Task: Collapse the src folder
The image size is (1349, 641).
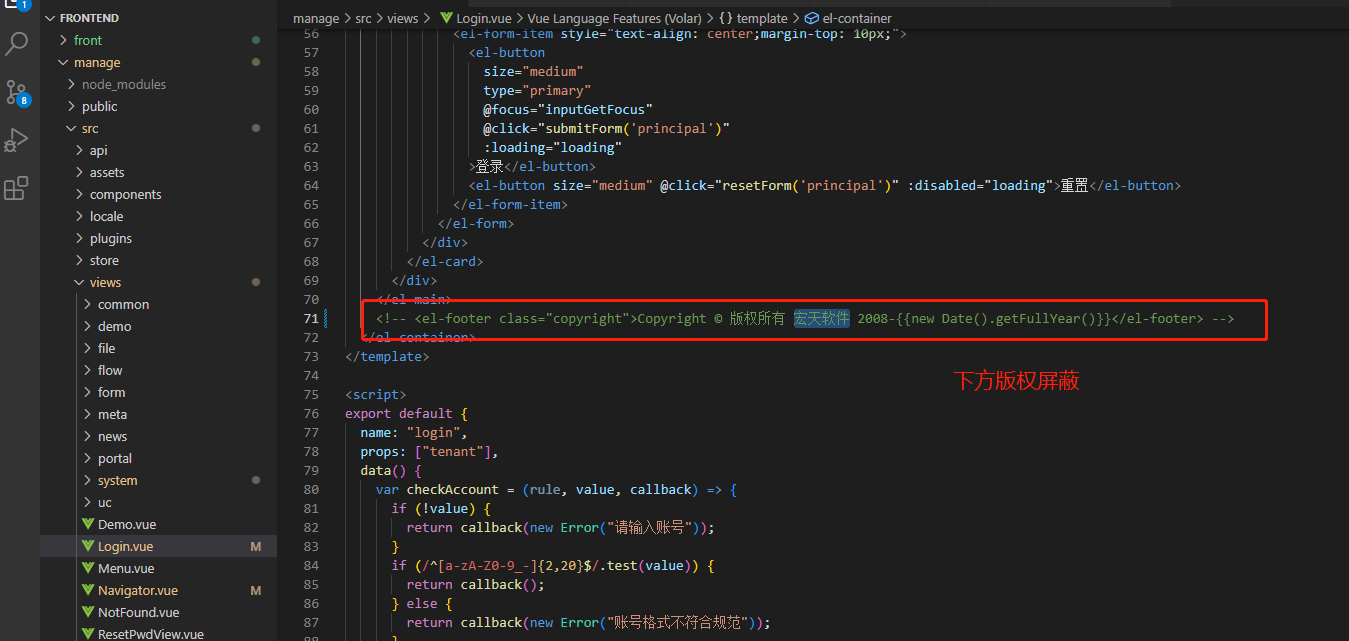Action: tap(90, 128)
